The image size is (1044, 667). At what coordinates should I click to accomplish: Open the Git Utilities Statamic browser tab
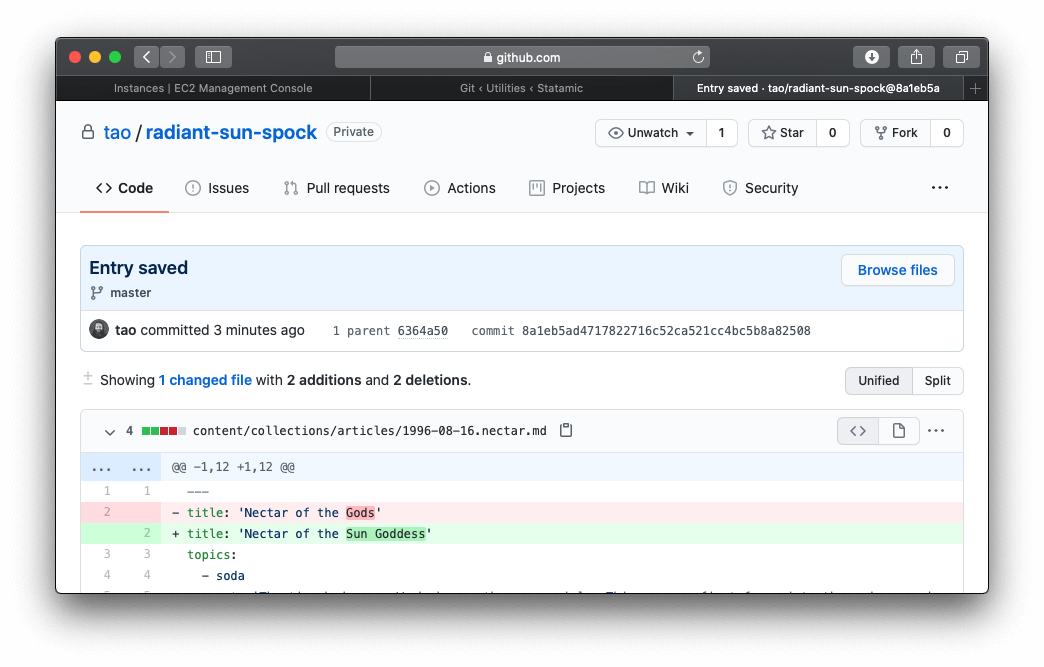522,88
